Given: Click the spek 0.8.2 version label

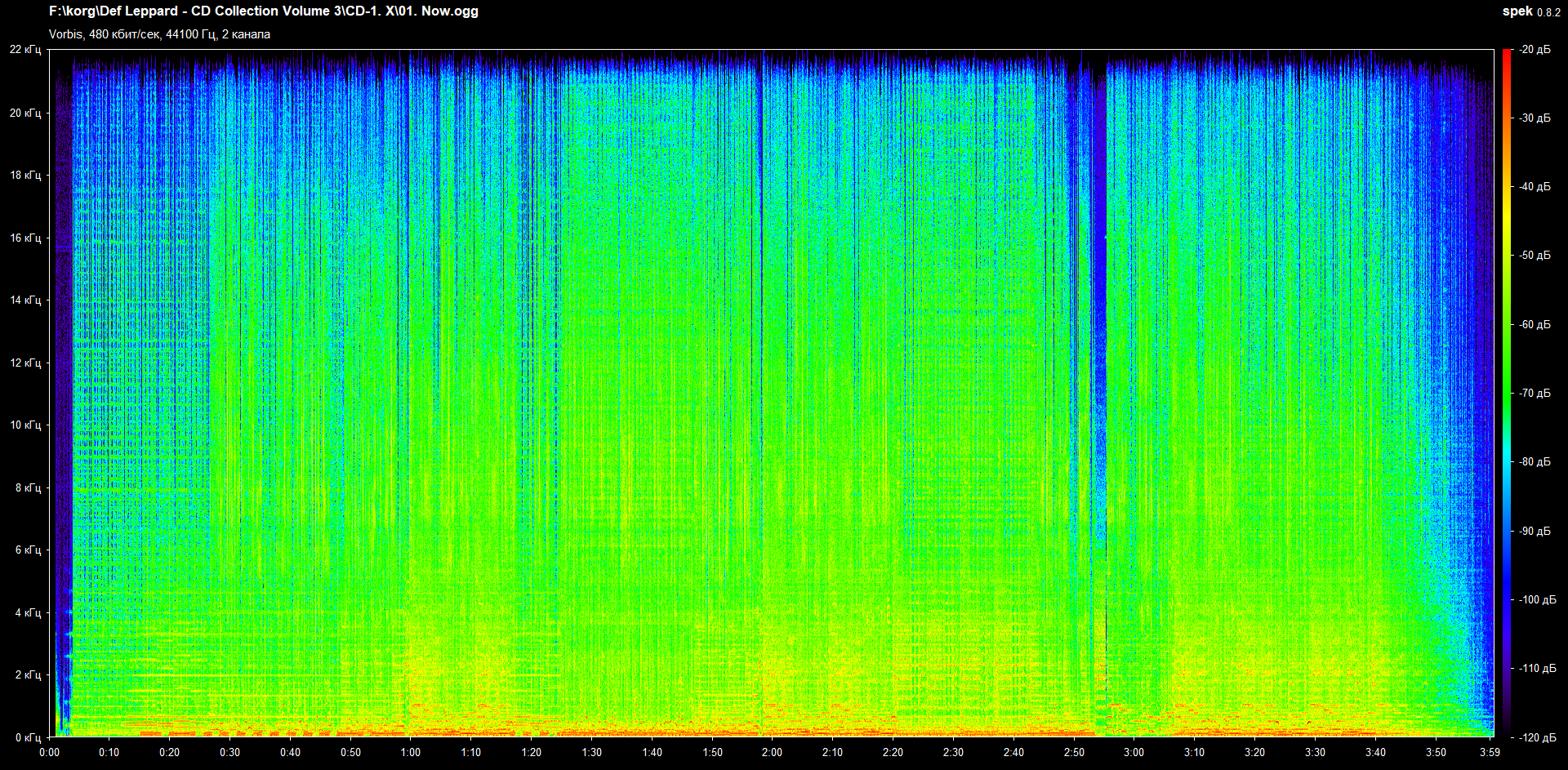Looking at the screenshot, I should pyautogui.click(x=1530, y=11).
